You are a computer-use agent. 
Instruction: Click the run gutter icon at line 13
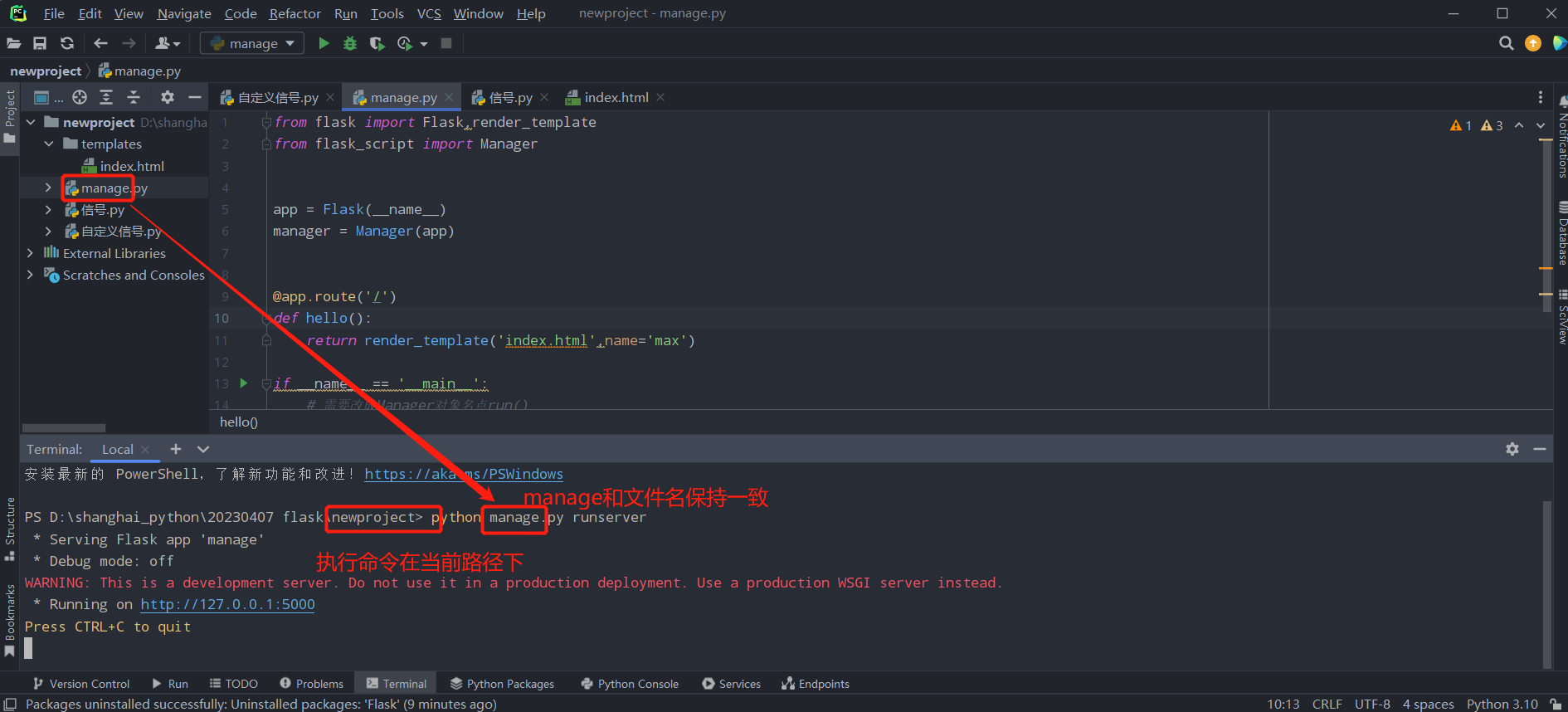[244, 383]
